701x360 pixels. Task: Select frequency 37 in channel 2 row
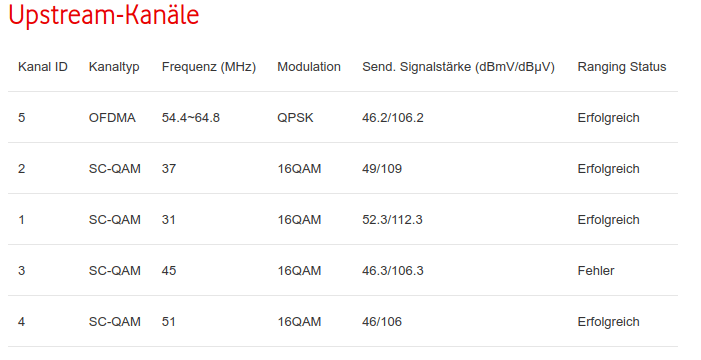[x=169, y=169]
